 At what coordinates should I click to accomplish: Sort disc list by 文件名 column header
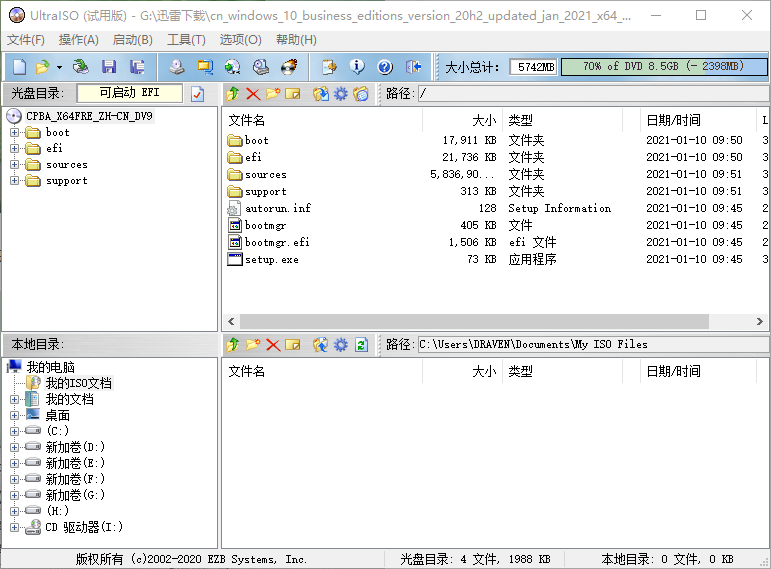click(x=323, y=120)
